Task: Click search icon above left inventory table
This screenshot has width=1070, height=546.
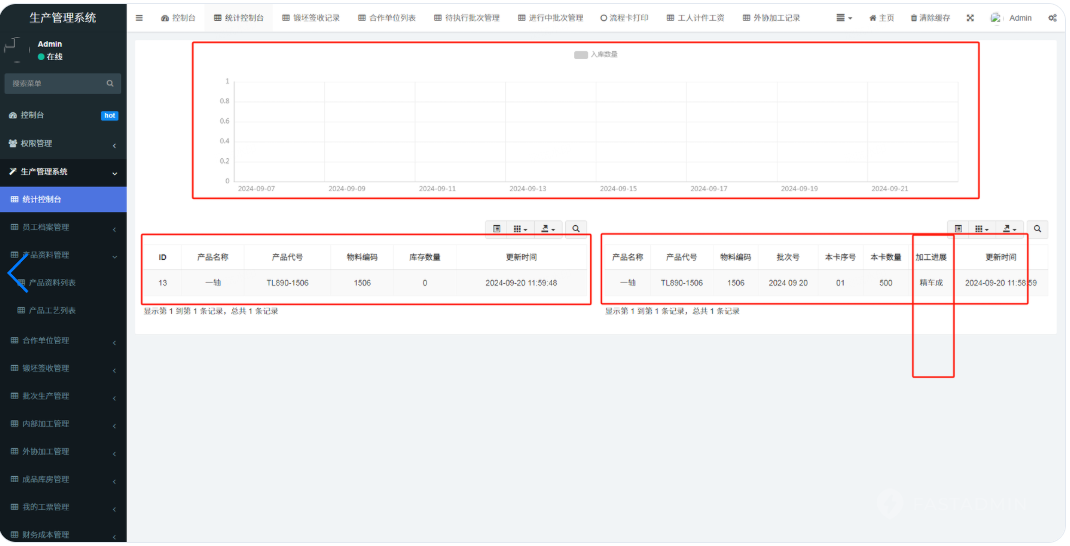Action: click(576, 229)
